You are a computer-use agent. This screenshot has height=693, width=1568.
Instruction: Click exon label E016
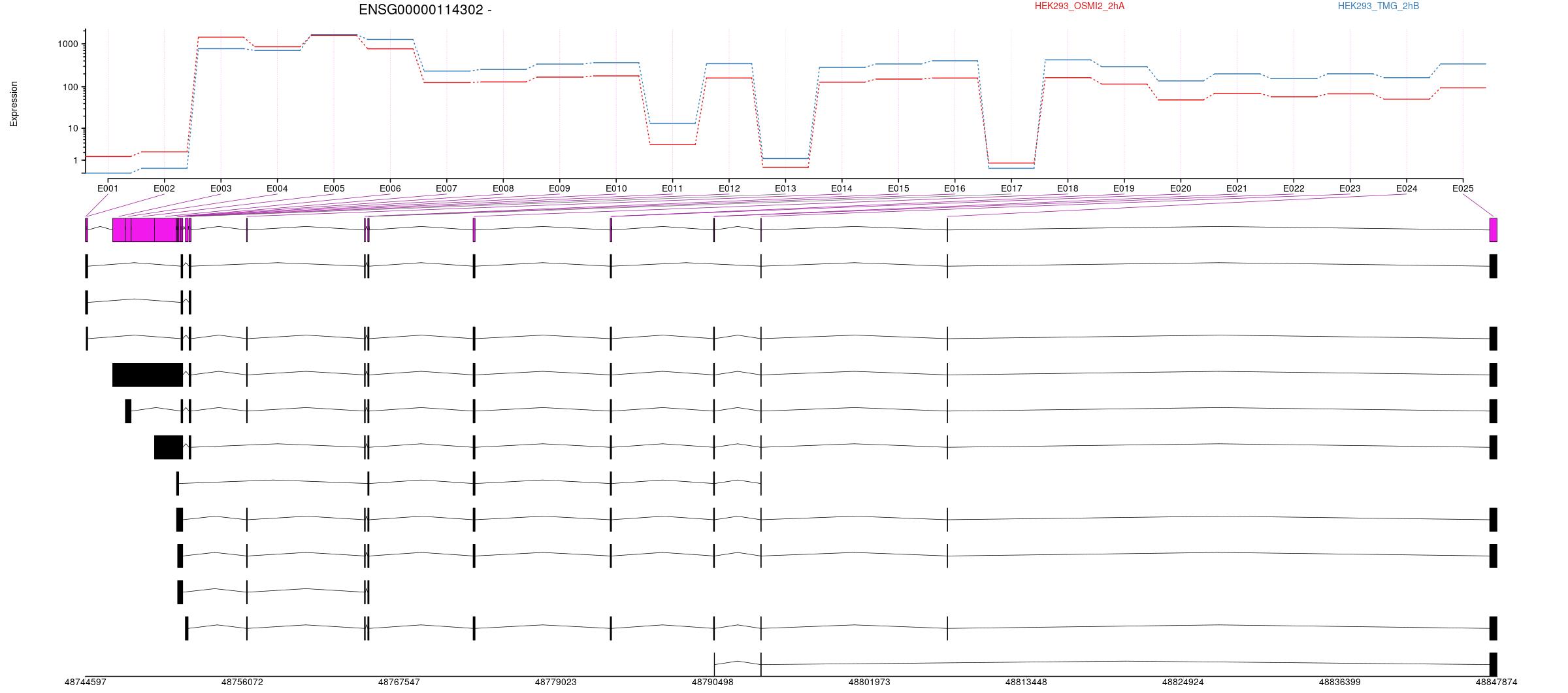955,188
